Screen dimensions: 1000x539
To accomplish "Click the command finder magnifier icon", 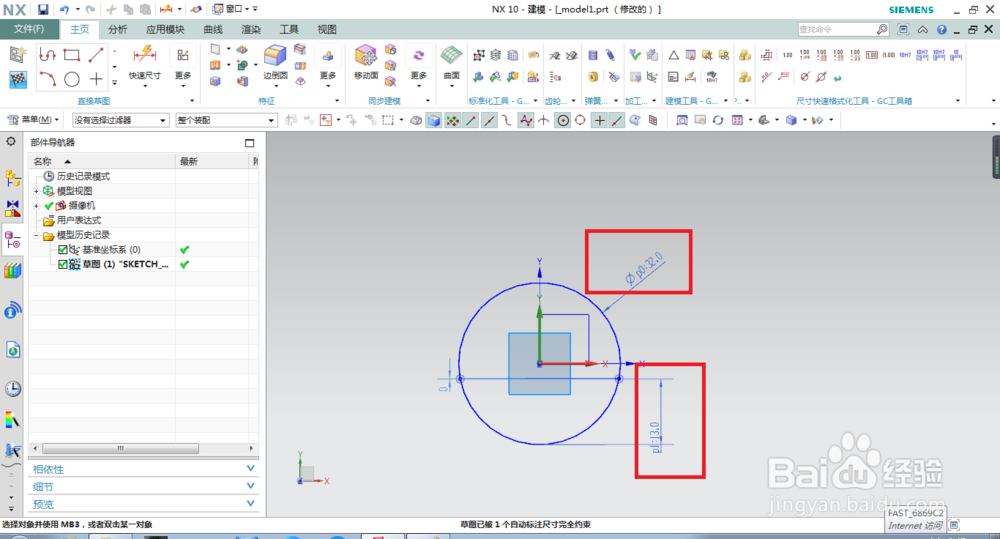I will coord(882,29).
